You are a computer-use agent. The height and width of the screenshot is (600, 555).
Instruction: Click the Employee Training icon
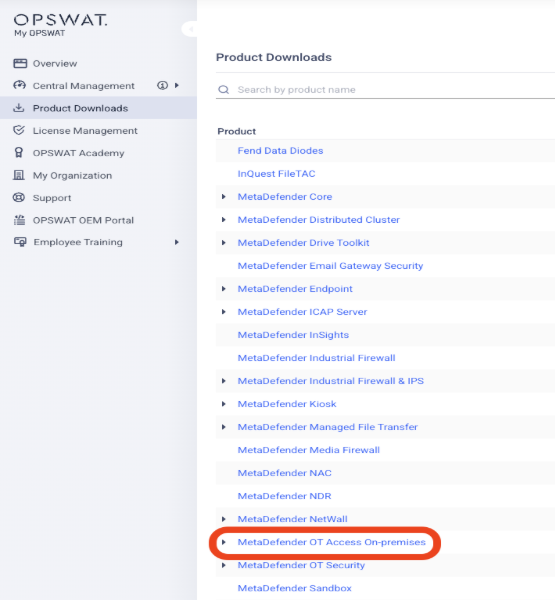20,242
